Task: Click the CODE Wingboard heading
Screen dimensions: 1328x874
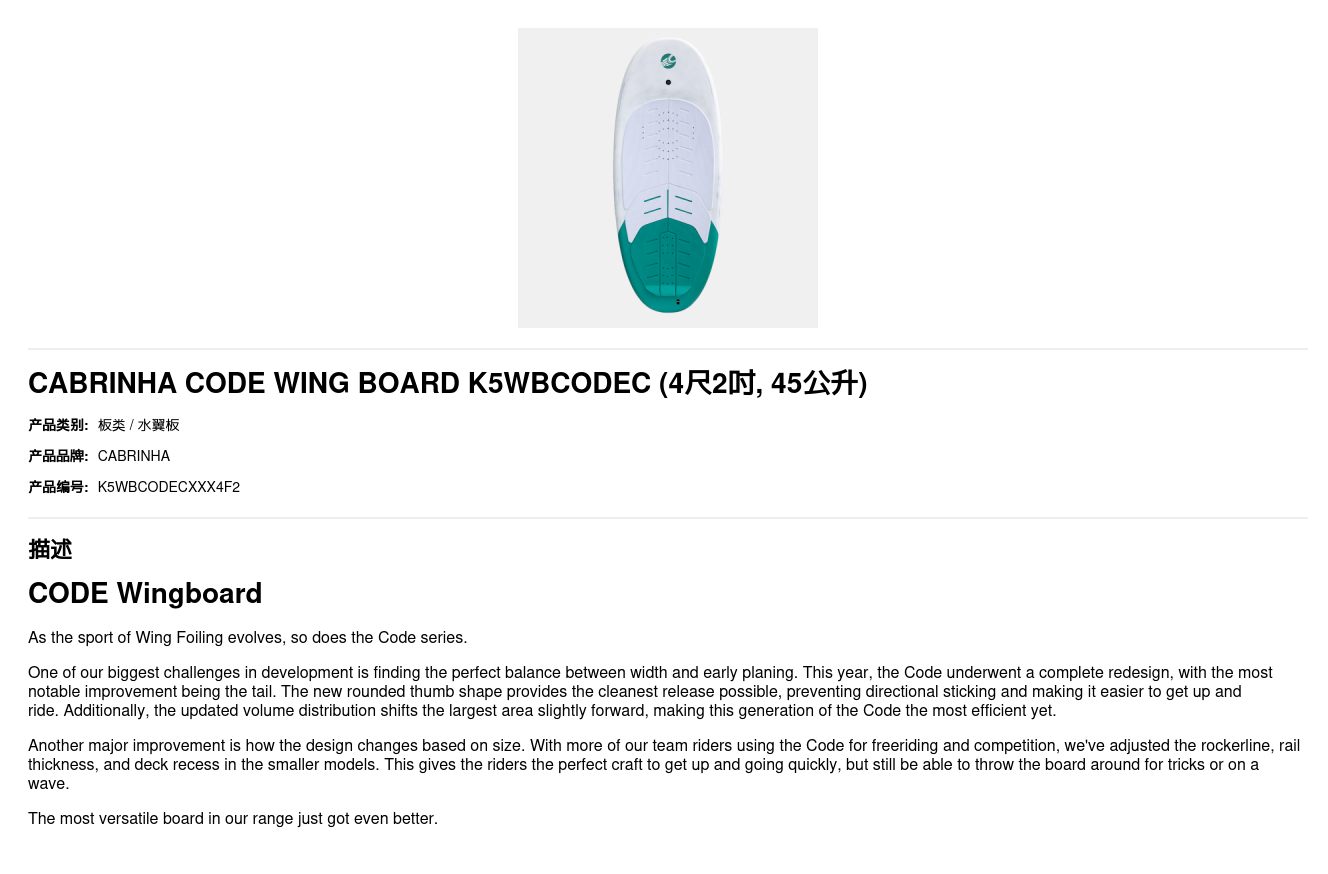Action: (145, 593)
